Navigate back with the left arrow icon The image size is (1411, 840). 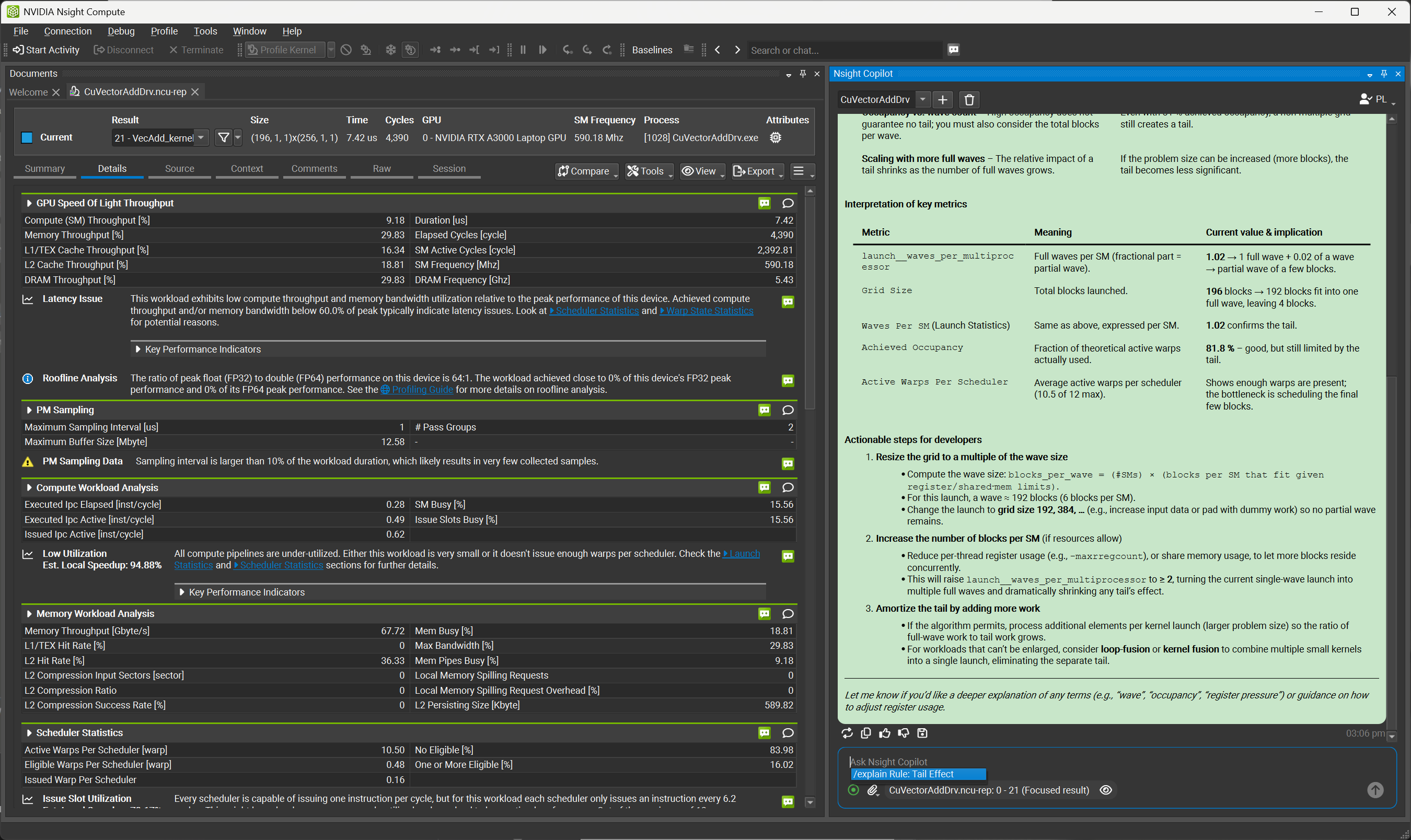[718, 50]
